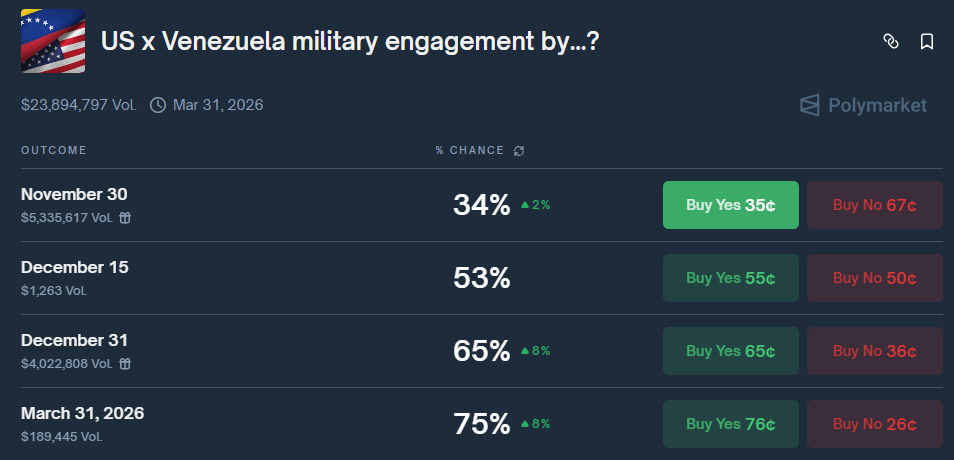Buy Yes at 35¢ for November 30
The width and height of the screenshot is (954, 460).
click(730, 205)
